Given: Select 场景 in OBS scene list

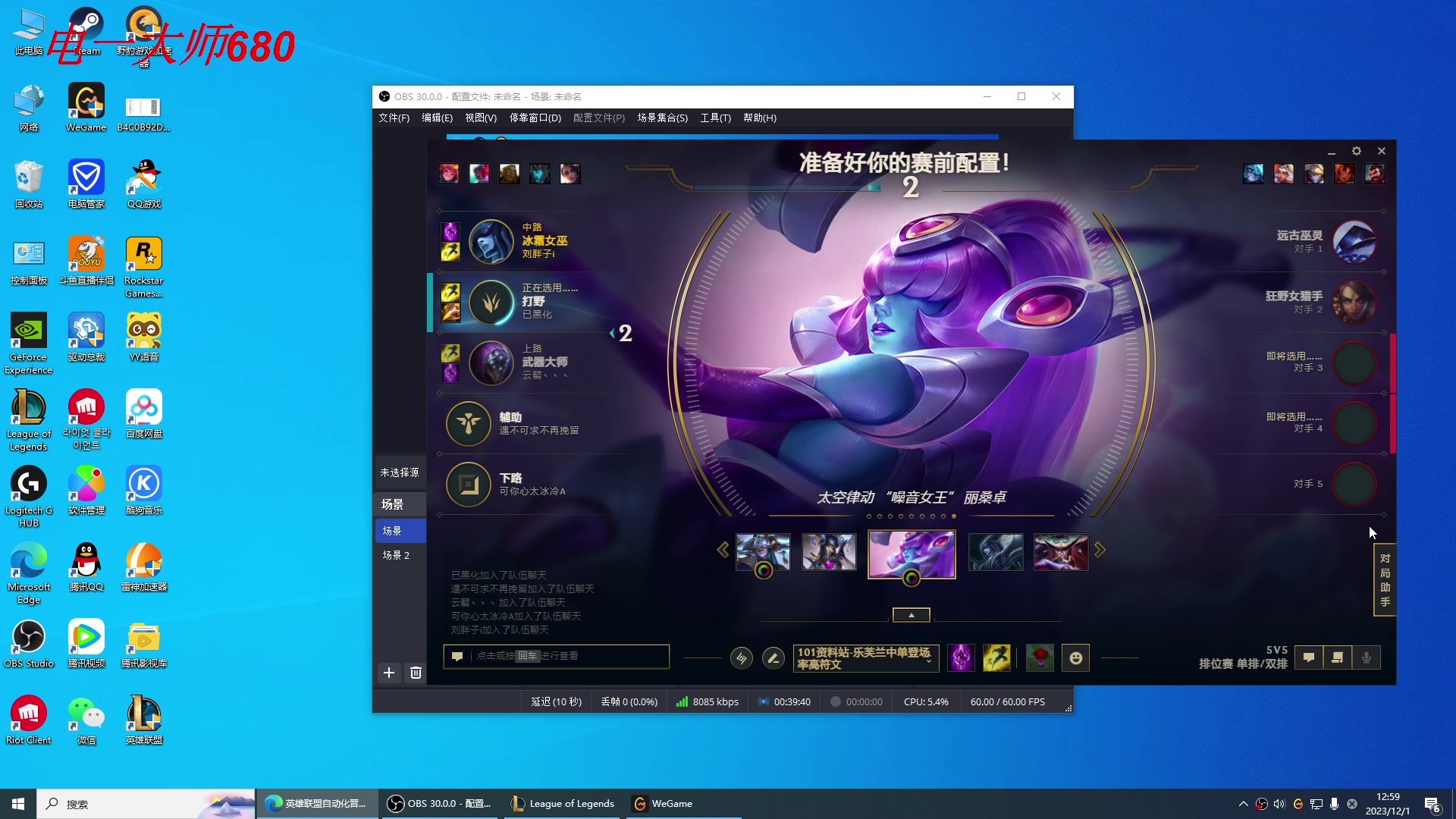Looking at the screenshot, I should pyautogui.click(x=400, y=531).
